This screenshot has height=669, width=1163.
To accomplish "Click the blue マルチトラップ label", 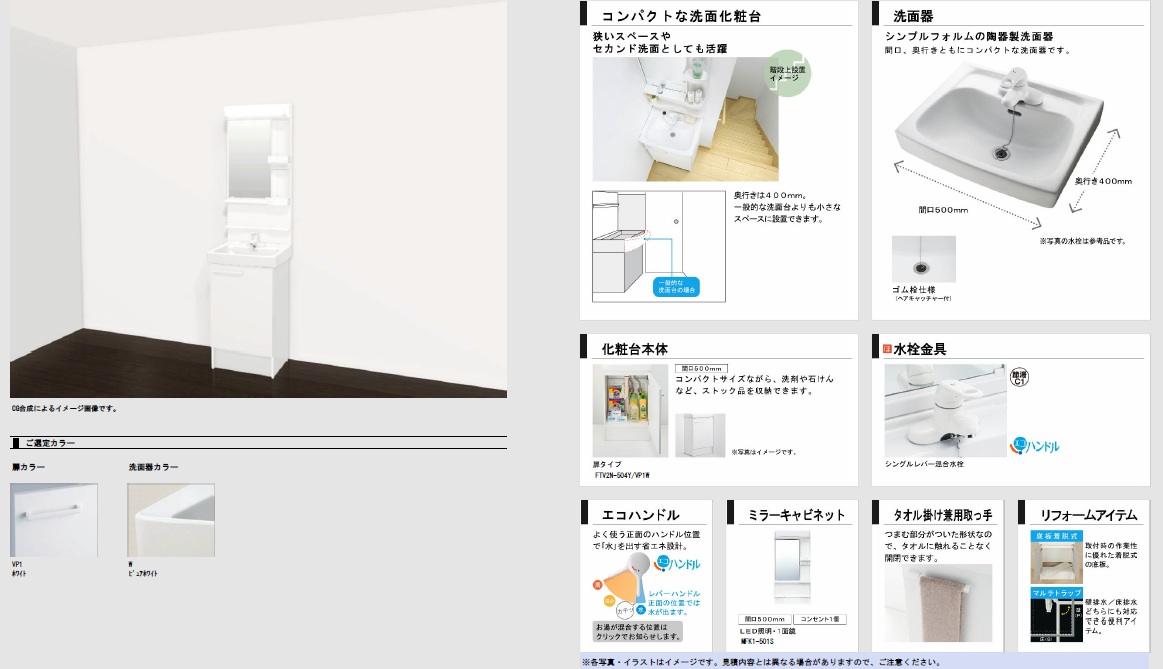I will point(1057,594).
